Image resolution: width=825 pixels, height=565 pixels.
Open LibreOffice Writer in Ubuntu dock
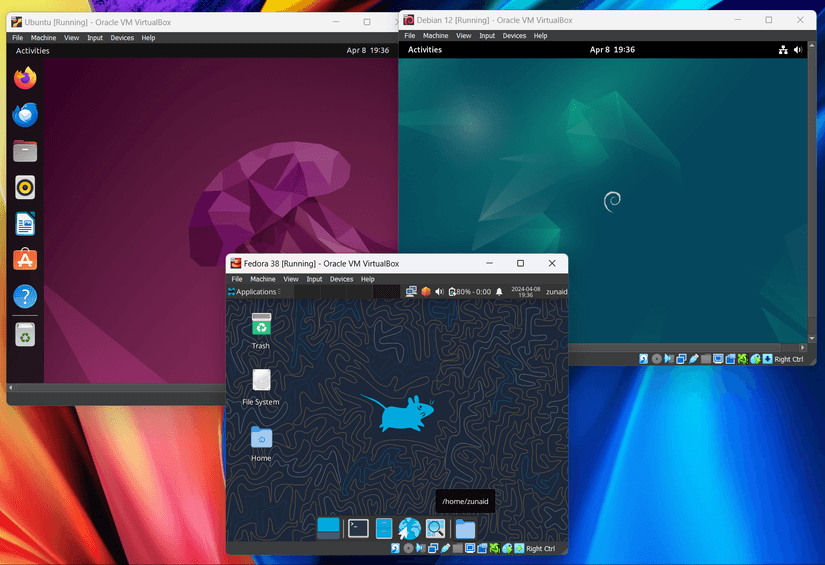click(x=25, y=224)
